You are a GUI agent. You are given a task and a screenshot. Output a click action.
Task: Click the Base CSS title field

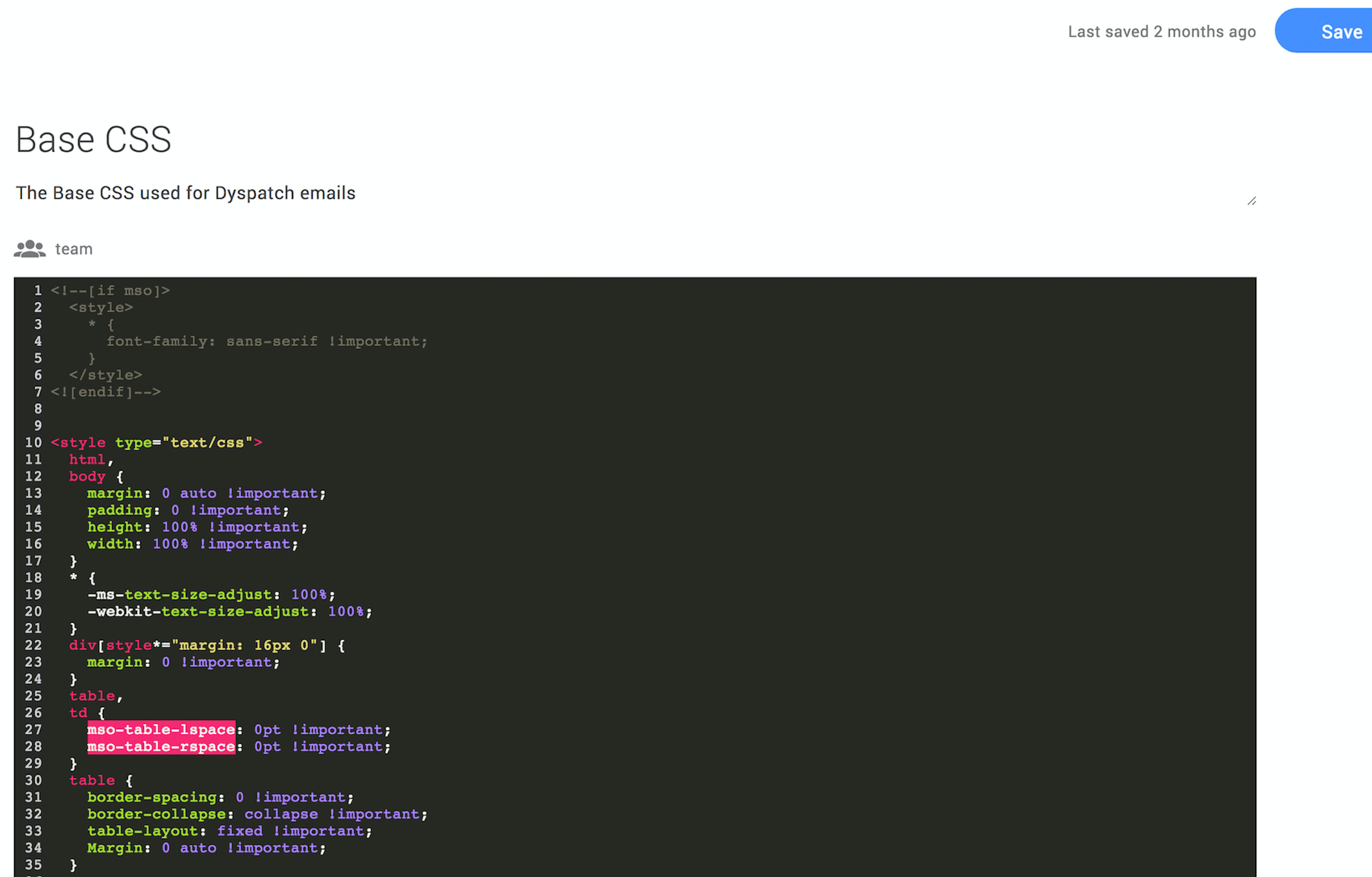pos(94,140)
